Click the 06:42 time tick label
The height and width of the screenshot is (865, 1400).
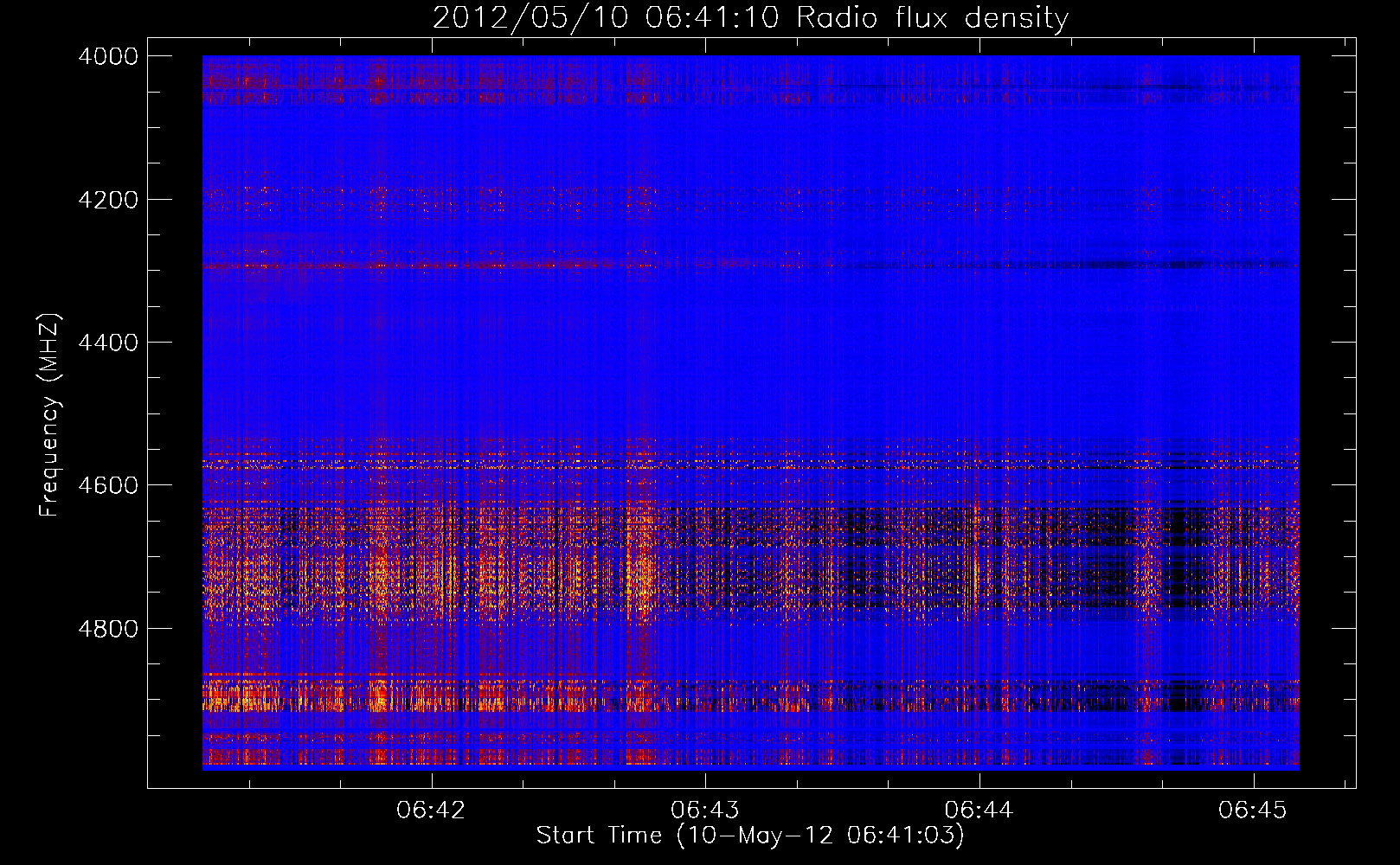(x=431, y=811)
